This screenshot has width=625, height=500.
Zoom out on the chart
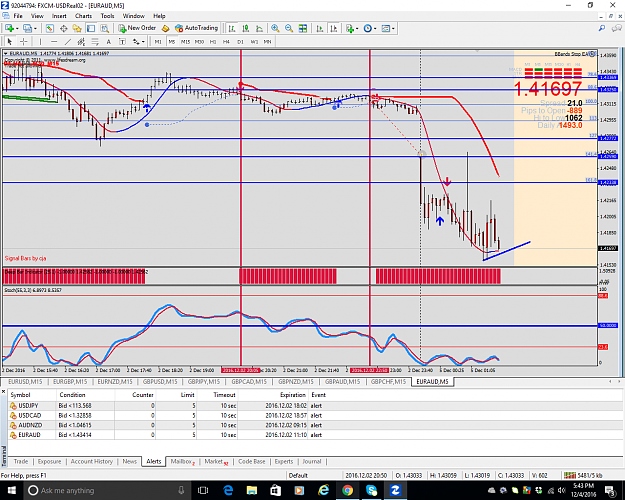(x=289, y=28)
